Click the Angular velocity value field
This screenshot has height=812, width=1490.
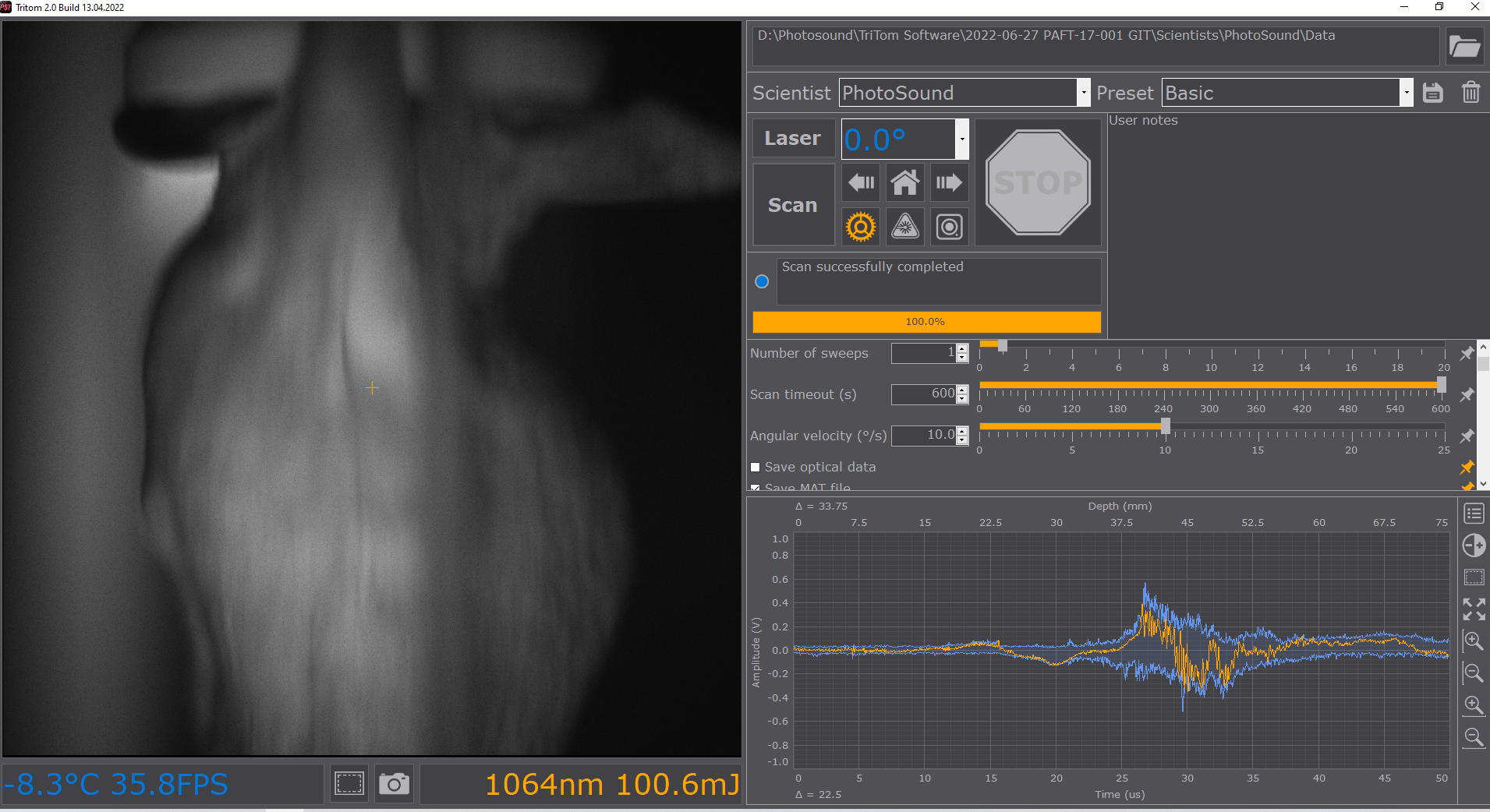click(923, 436)
